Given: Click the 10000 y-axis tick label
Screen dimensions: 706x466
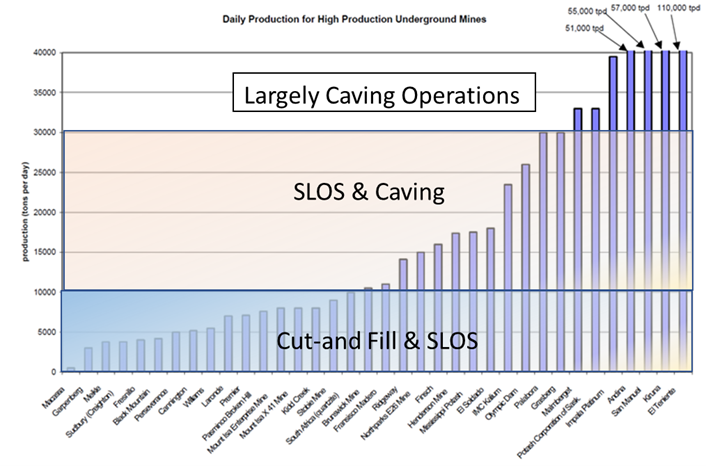Looking at the screenshot, I should point(42,292).
